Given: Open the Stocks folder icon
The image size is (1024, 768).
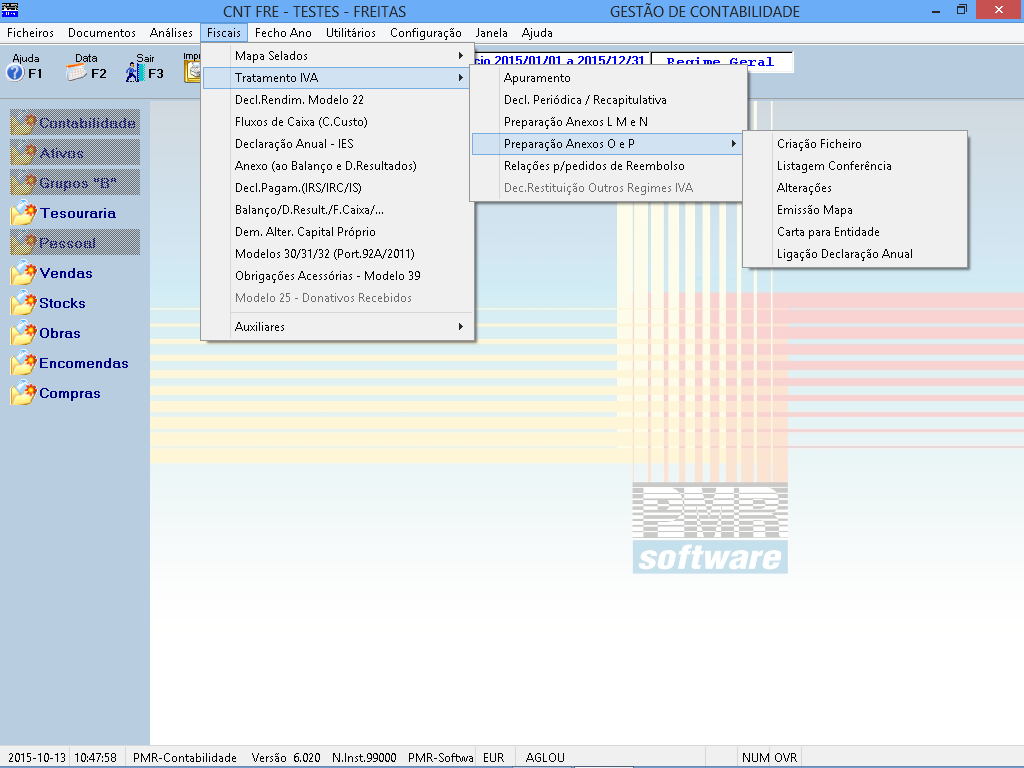Looking at the screenshot, I should click(x=24, y=303).
